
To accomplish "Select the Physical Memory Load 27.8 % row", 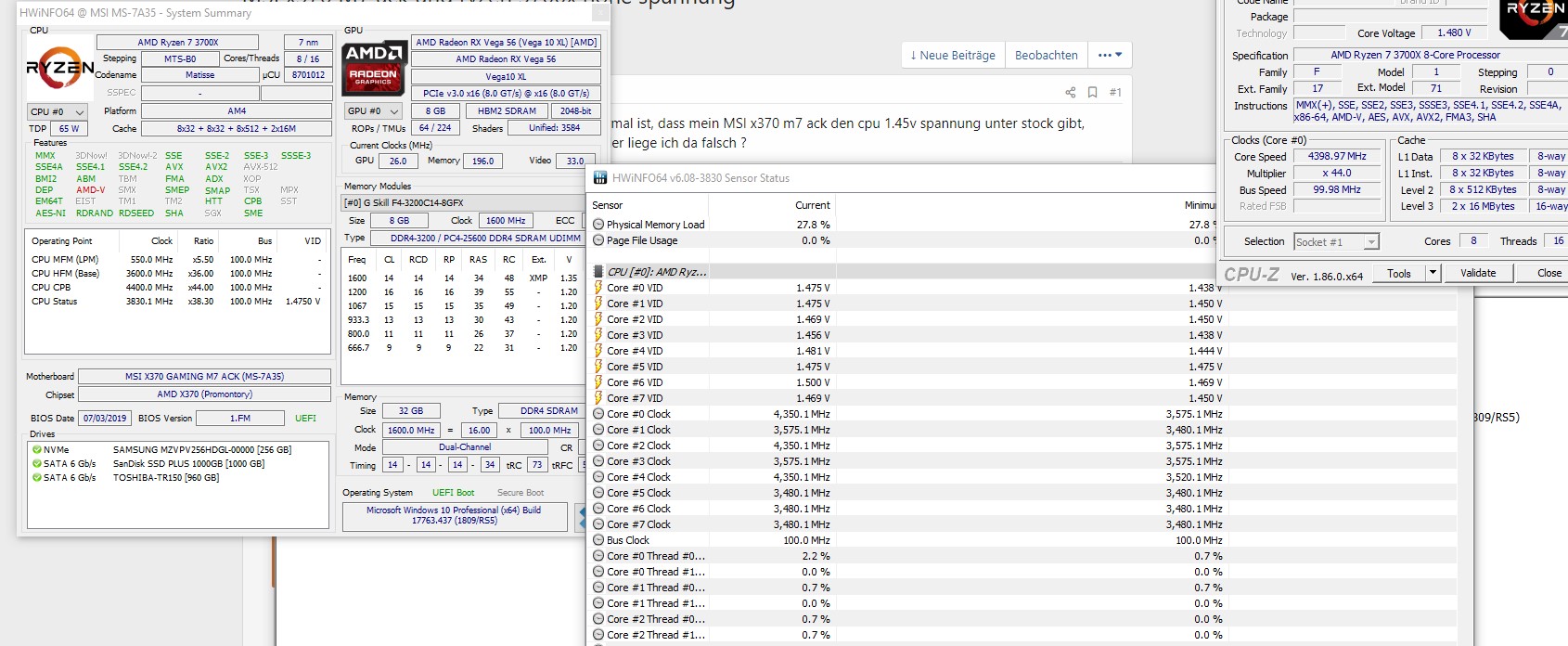I will (x=903, y=225).
